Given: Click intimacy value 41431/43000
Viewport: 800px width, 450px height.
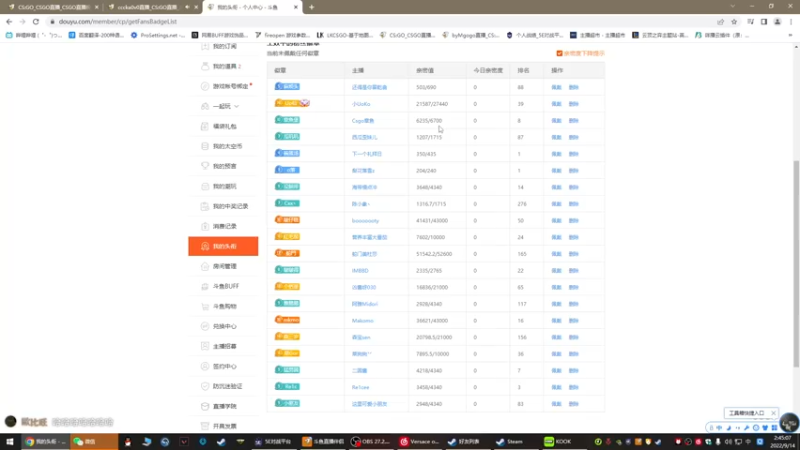Looking at the screenshot, I should pos(432,220).
